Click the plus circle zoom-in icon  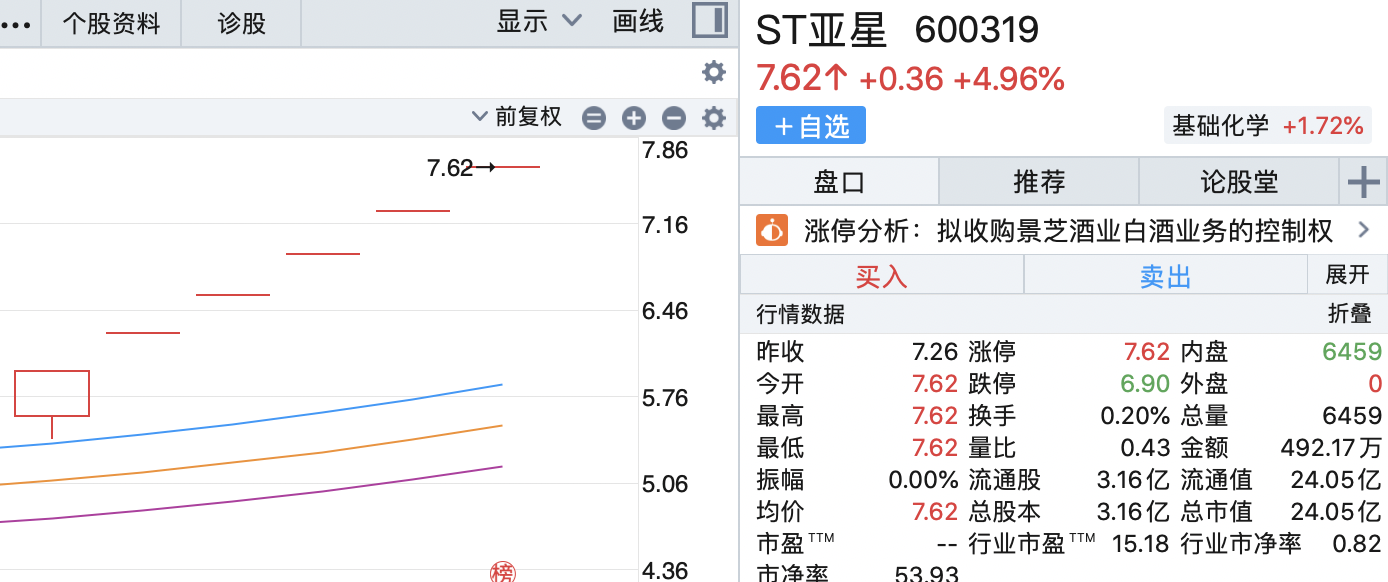[x=634, y=119]
